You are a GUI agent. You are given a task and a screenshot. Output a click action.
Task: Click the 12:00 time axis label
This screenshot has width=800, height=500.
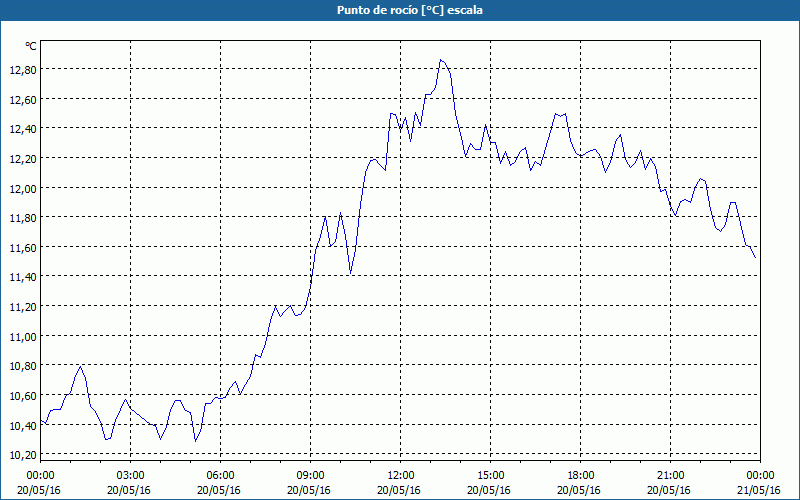pyautogui.click(x=401, y=476)
